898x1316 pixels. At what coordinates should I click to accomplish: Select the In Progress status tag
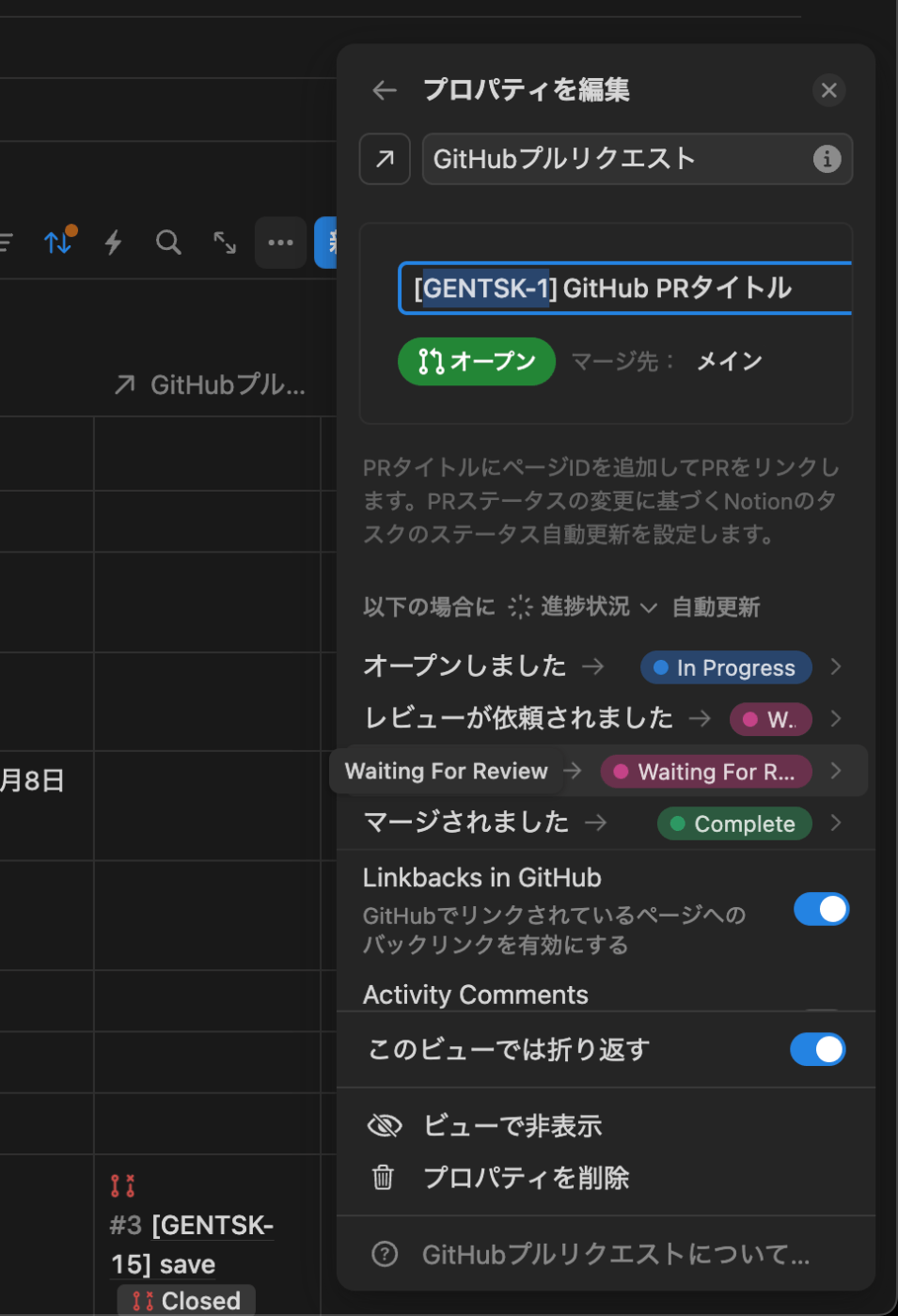pyautogui.click(x=726, y=667)
